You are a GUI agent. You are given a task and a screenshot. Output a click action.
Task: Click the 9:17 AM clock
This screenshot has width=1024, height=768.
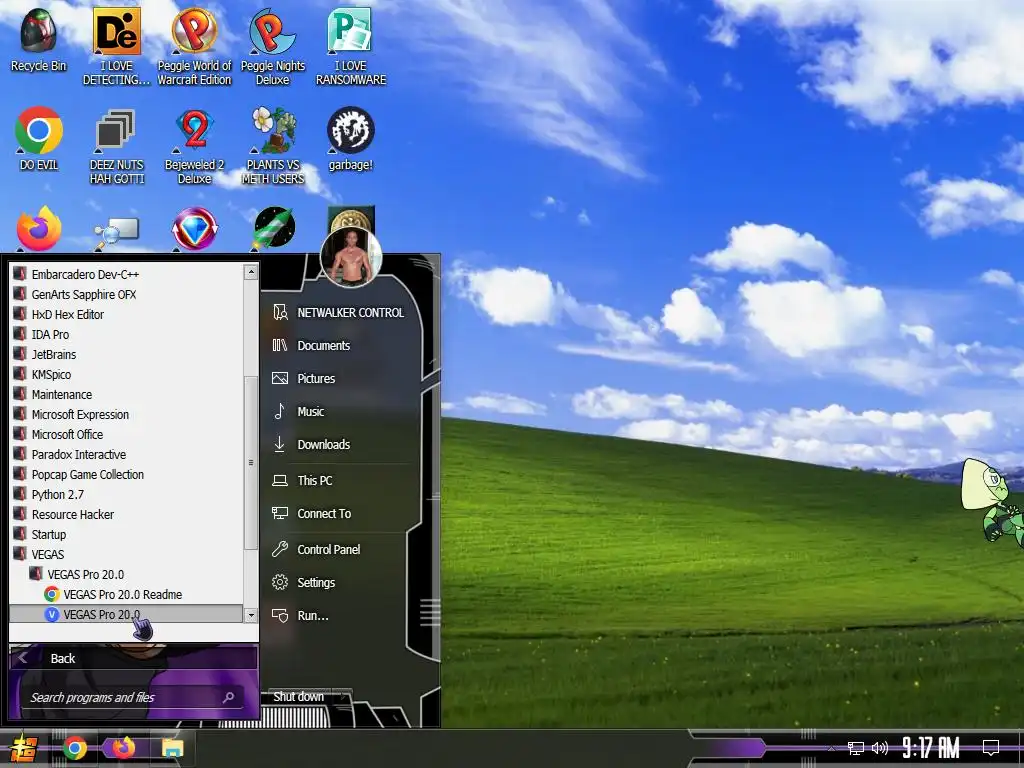[x=931, y=747]
